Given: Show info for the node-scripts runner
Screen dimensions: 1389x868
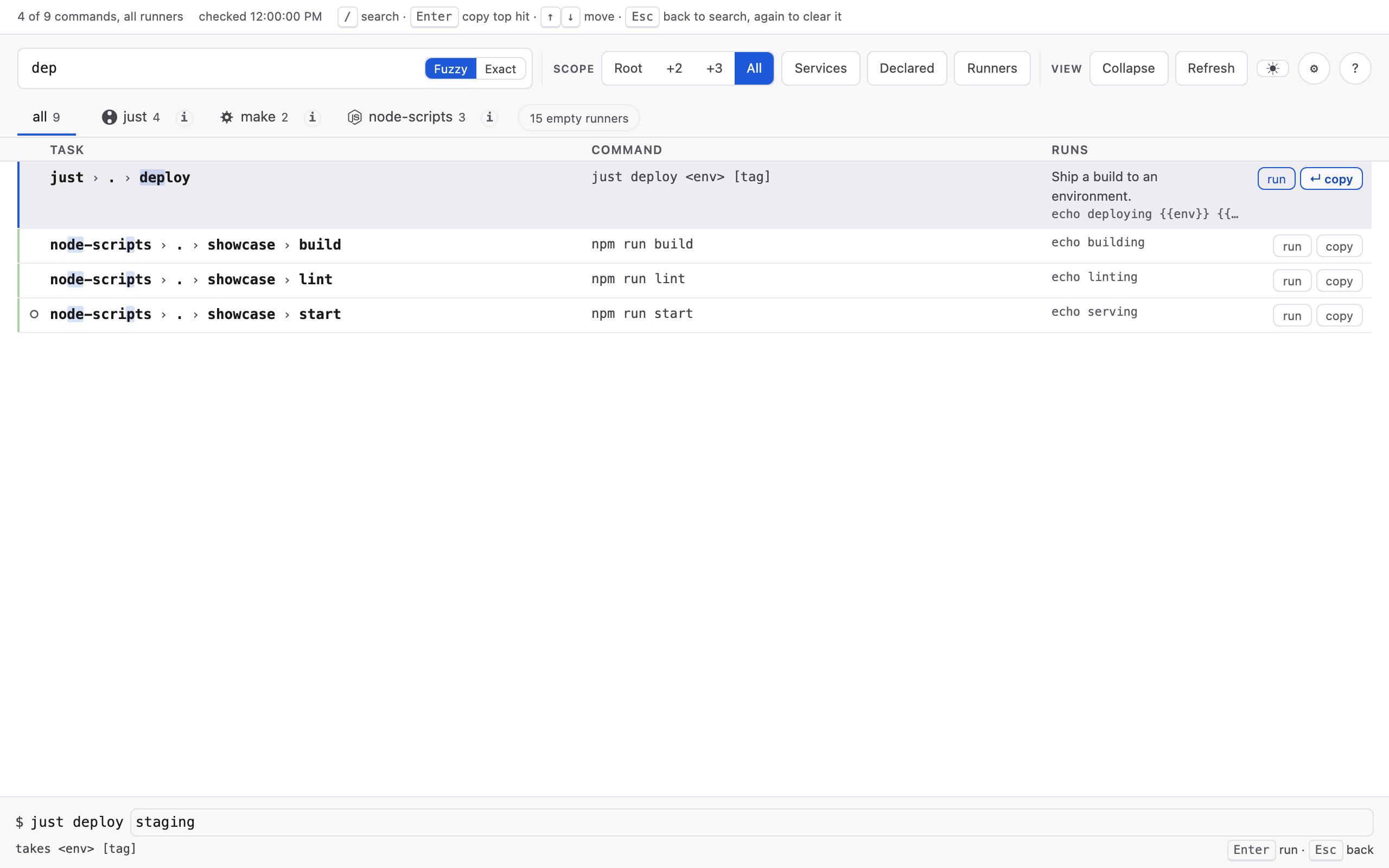Looking at the screenshot, I should coord(489,117).
